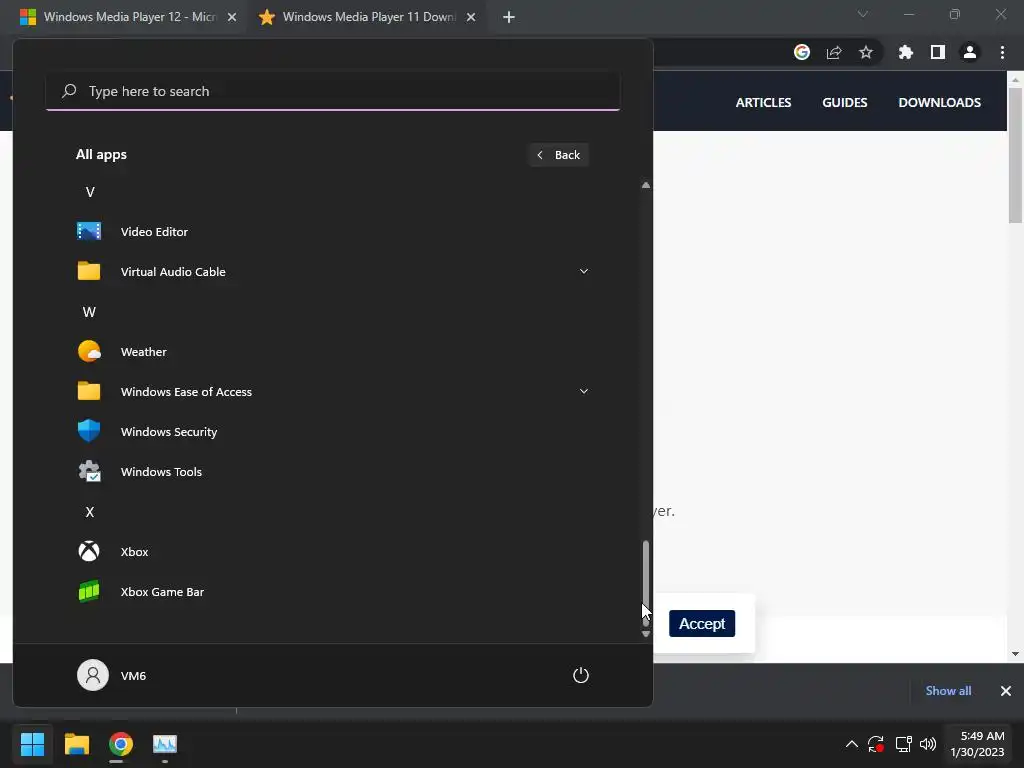Switch to Chrome in the taskbar
1024x768 pixels.
121,744
